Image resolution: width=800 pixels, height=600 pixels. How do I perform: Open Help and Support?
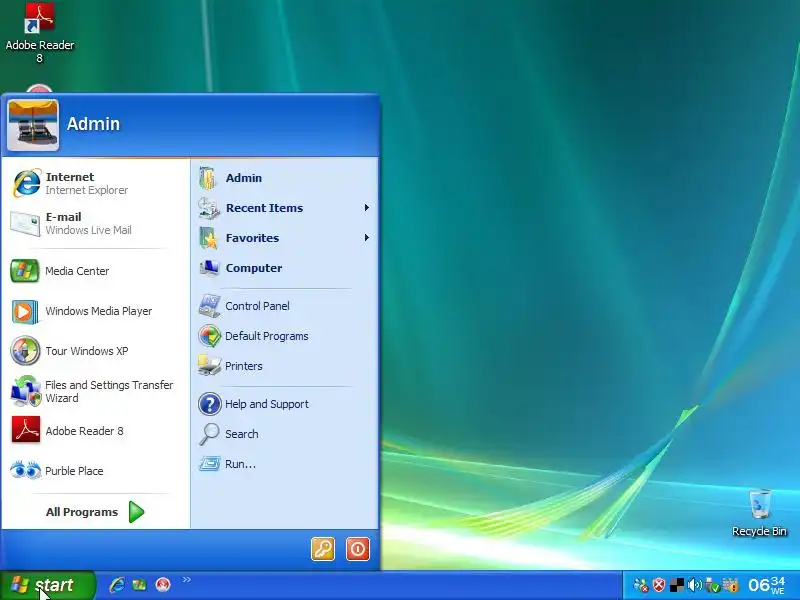coord(284,404)
